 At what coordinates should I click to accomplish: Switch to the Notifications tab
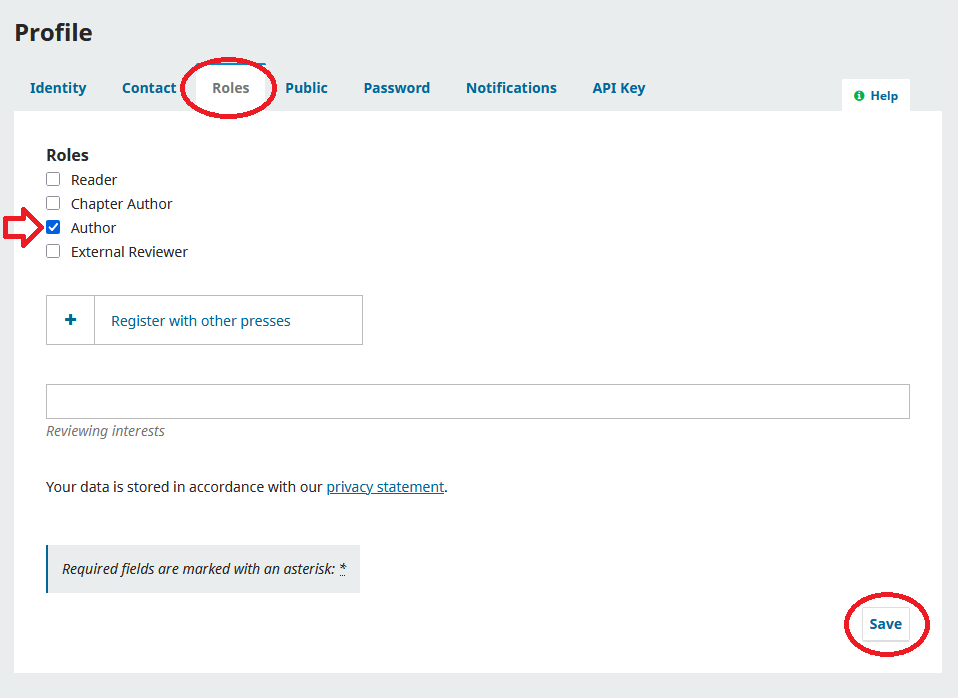point(511,88)
